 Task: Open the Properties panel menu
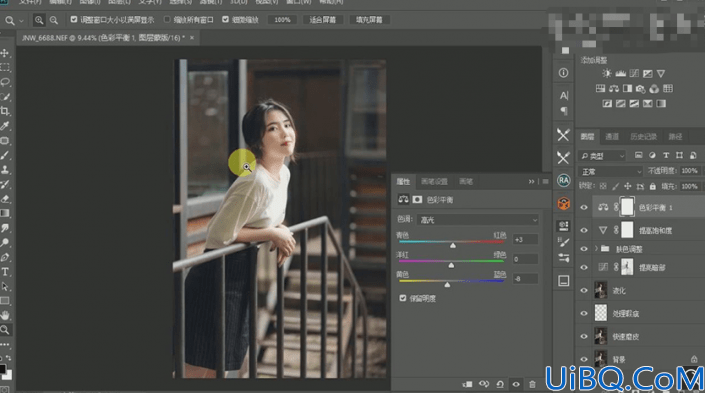click(x=545, y=182)
